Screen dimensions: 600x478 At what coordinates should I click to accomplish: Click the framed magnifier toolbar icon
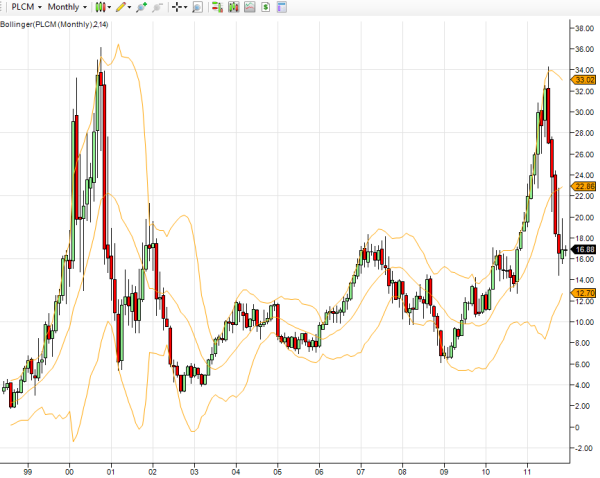197,7
